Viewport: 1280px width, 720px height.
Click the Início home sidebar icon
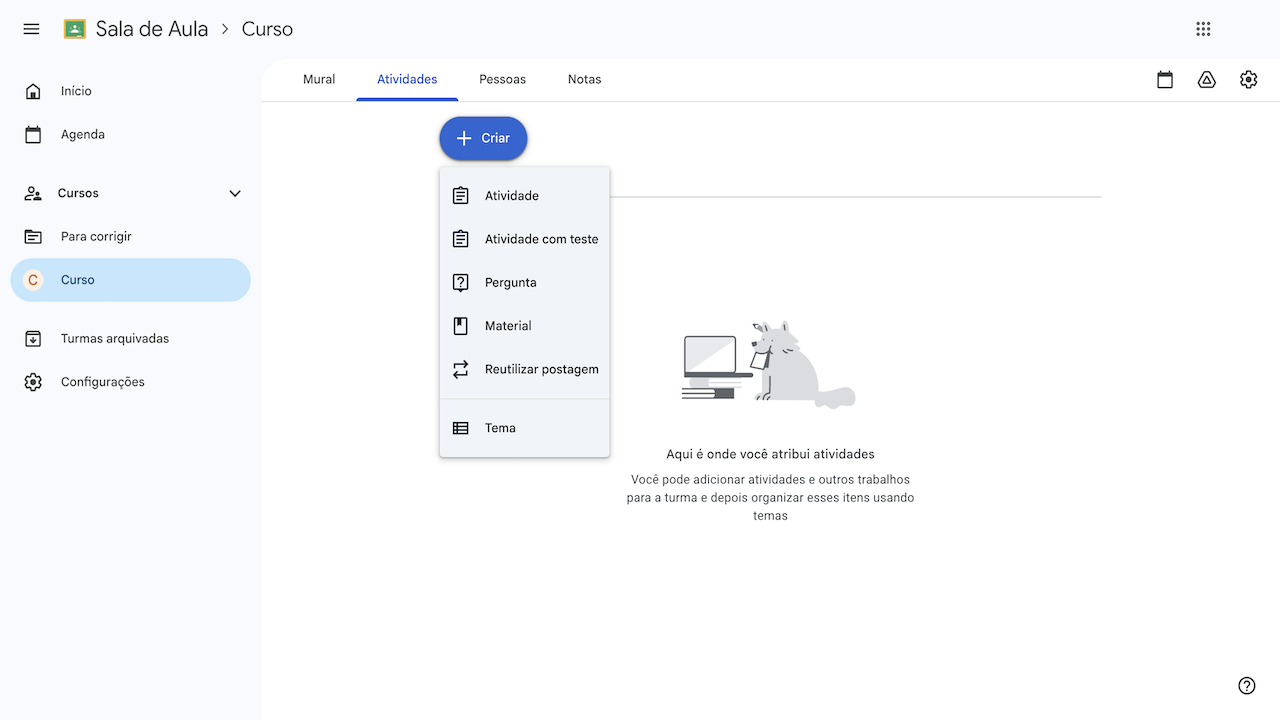33,90
